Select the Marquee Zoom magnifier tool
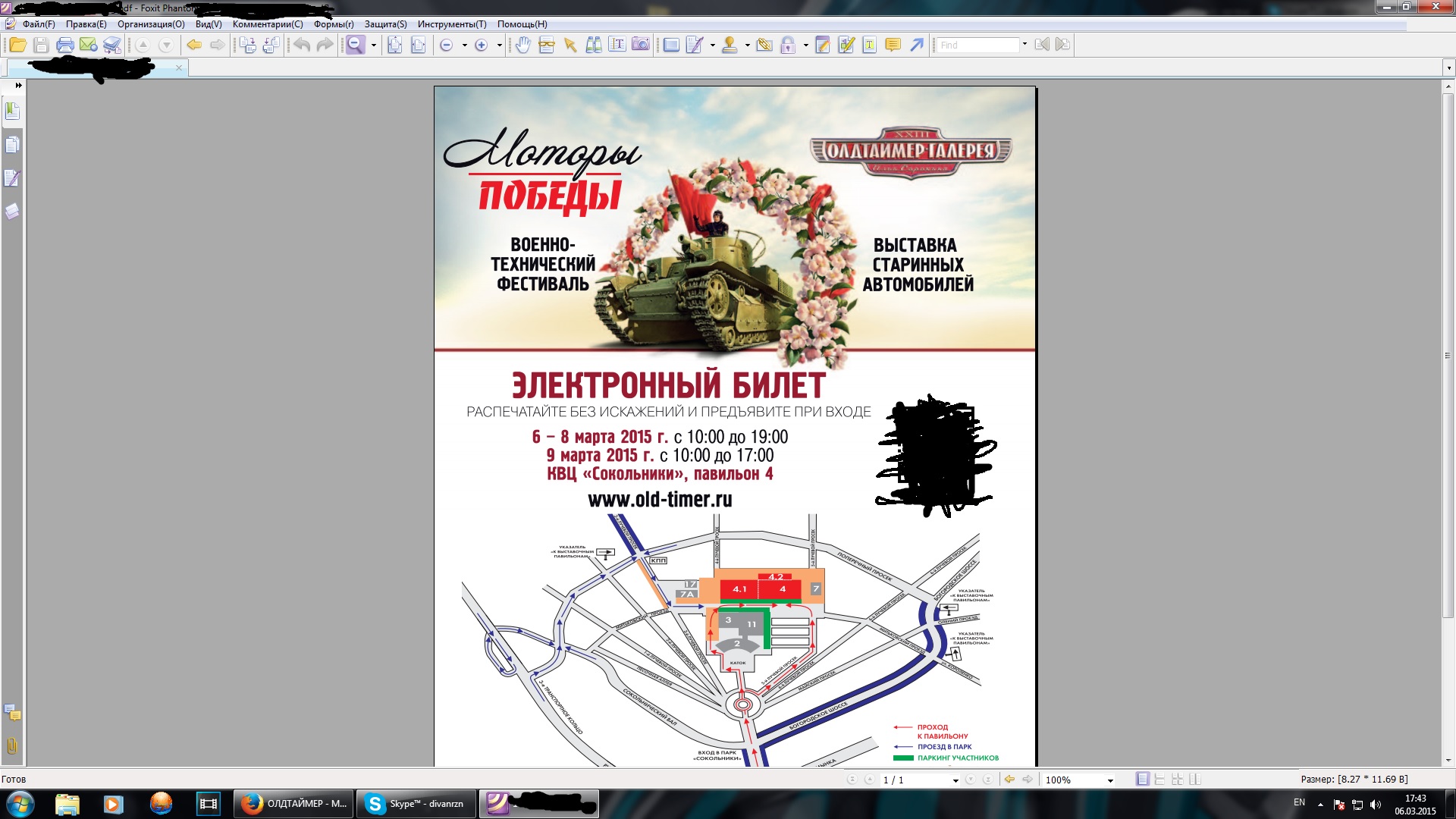The height and width of the screenshot is (819, 1456). click(355, 45)
